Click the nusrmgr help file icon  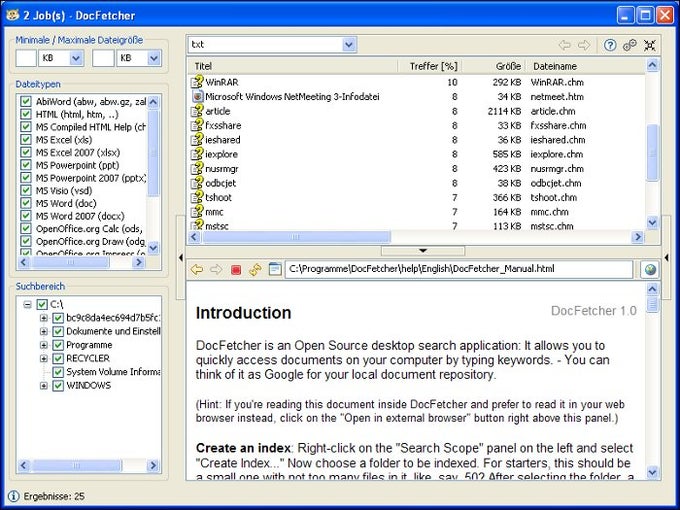(197, 168)
